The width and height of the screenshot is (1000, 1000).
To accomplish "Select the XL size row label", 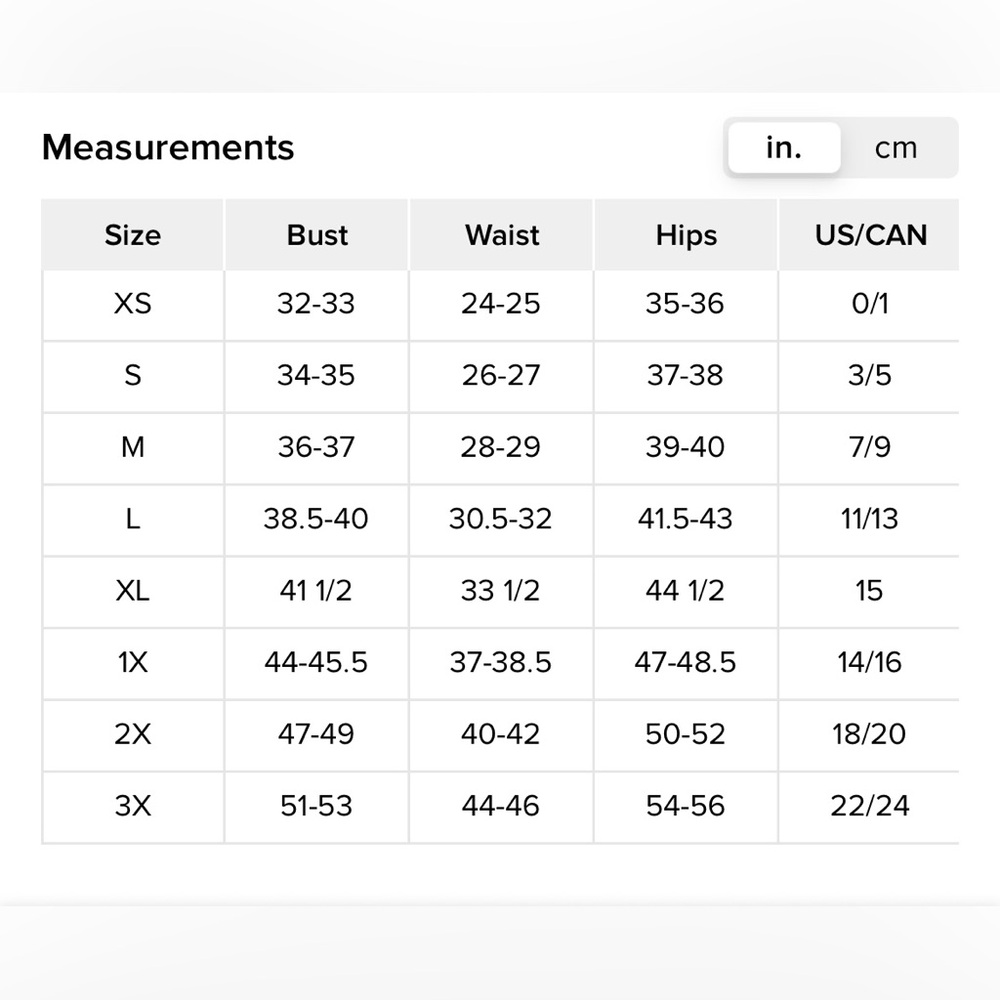I will pyautogui.click(x=133, y=591).
